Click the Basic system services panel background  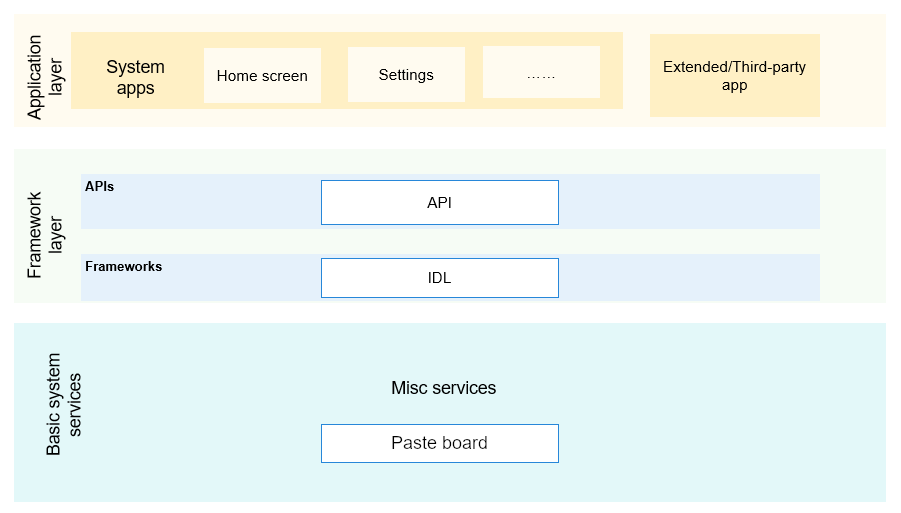[x=718, y=412]
